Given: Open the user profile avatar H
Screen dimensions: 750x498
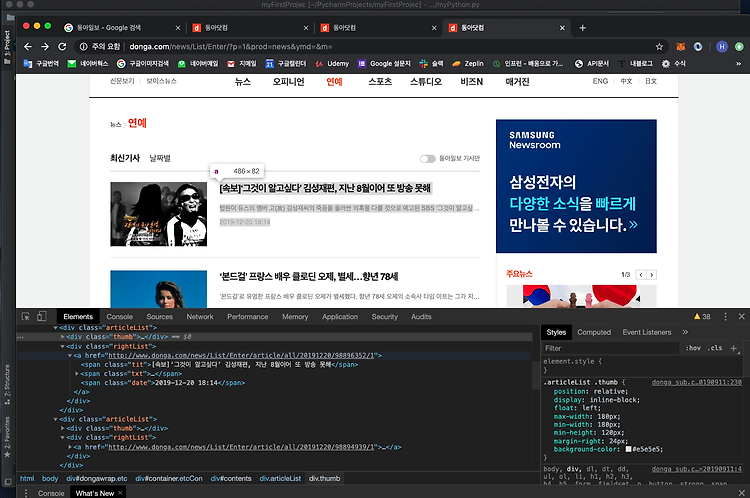Looking at the screenshot, I should coord(722,46).
